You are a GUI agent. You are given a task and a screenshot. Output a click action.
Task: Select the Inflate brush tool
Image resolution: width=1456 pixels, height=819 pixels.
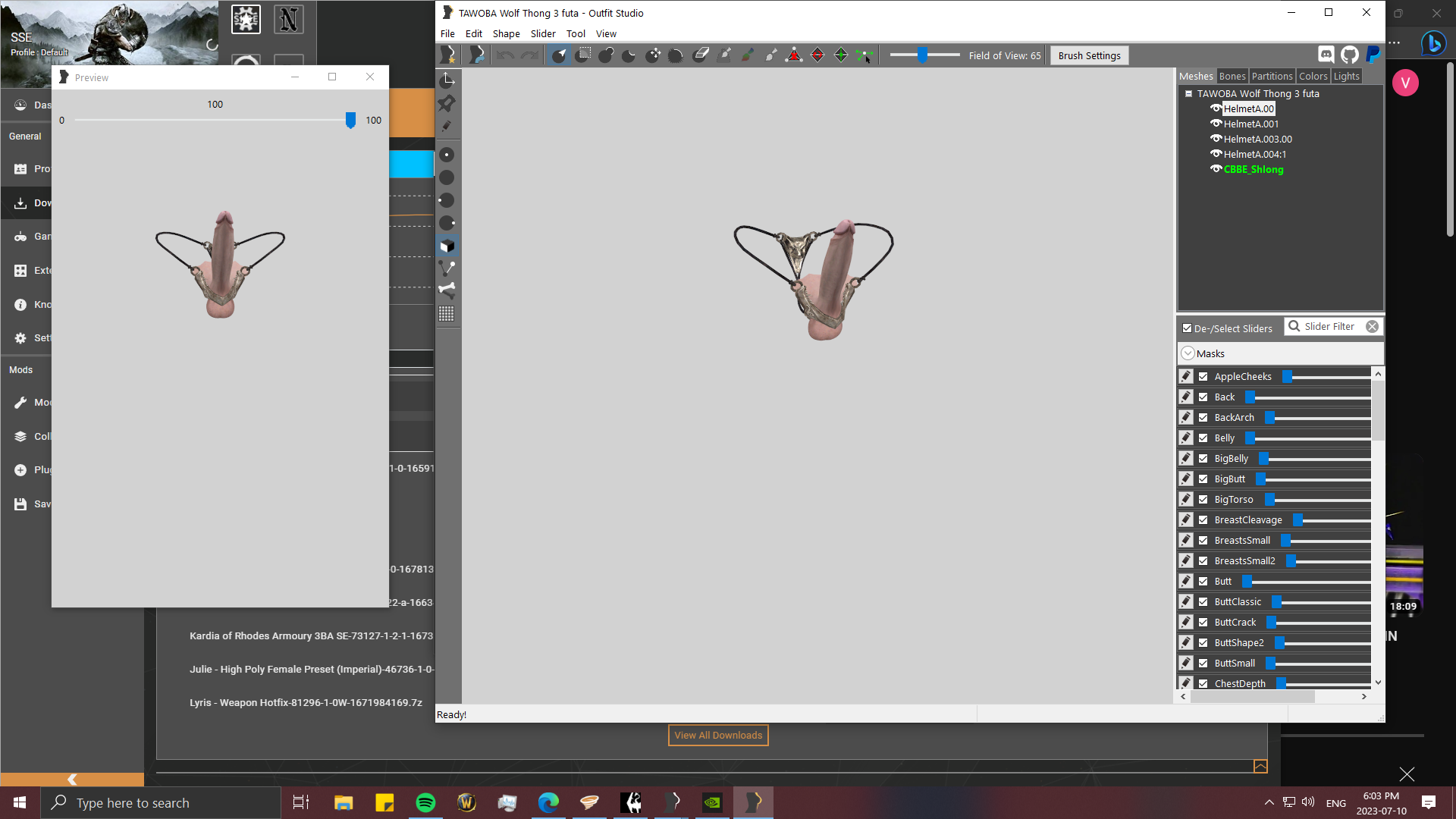click(x=606, y=55)
